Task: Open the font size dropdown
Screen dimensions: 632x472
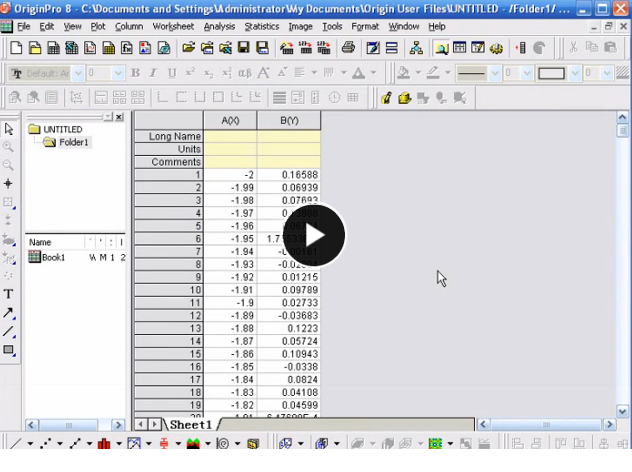Action: coord(118,73)
